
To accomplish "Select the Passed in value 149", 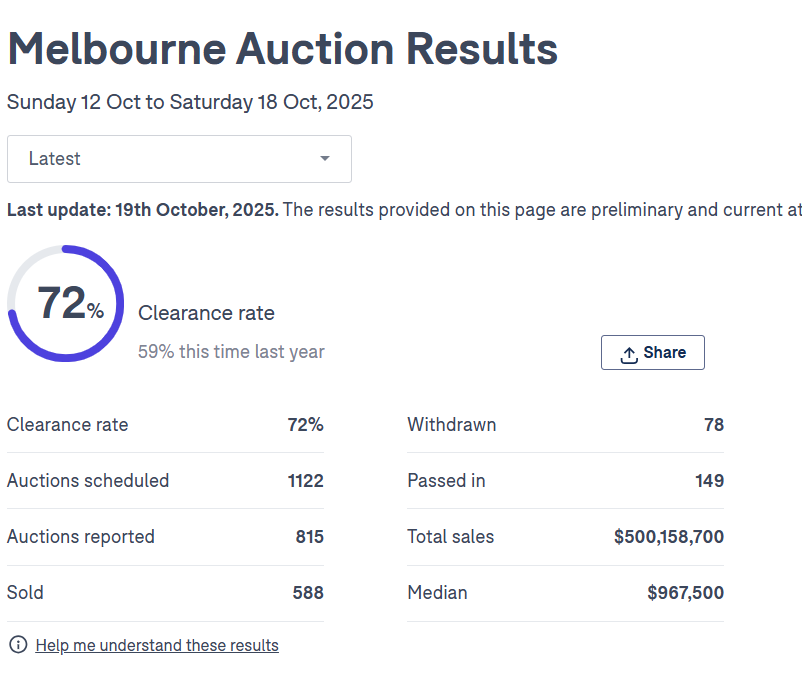I will (x=709, y=481).
